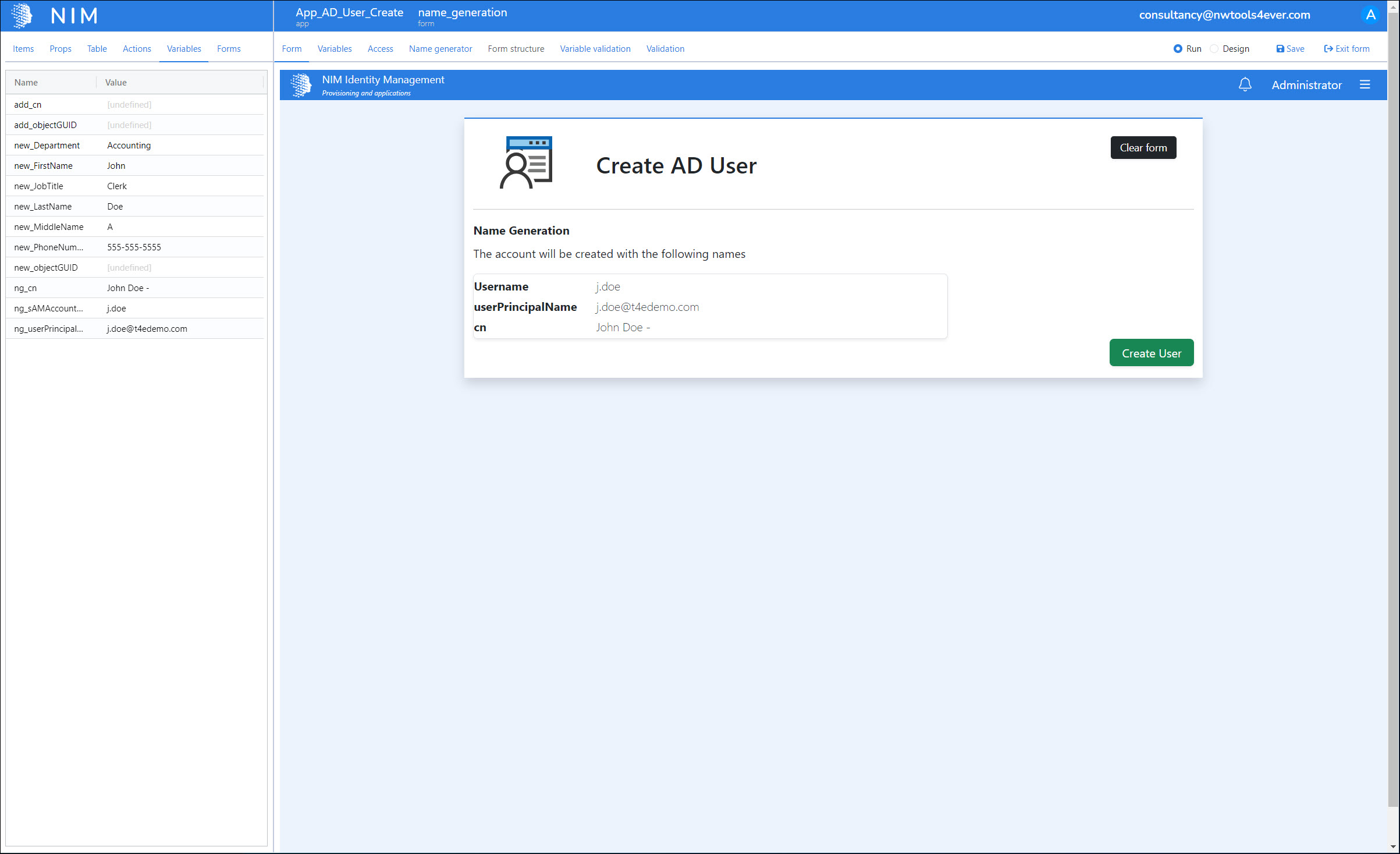Open the Name generator tab
The width and height of the screenshot is (1400, 854).
(440, 49)
